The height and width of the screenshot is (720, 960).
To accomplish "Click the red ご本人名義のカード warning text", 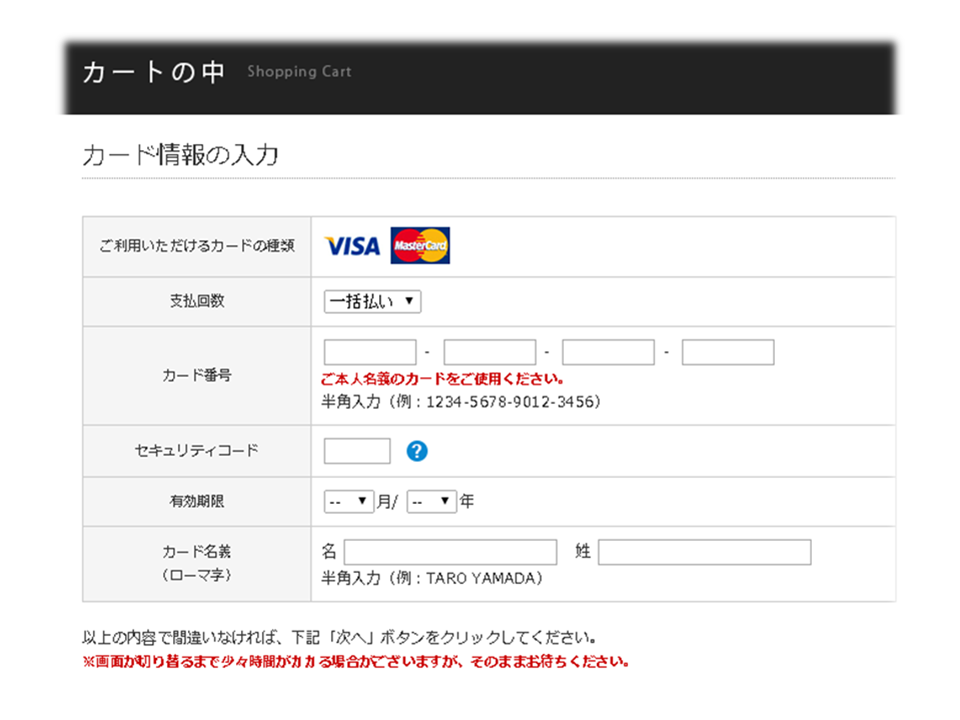I will 442,379.
